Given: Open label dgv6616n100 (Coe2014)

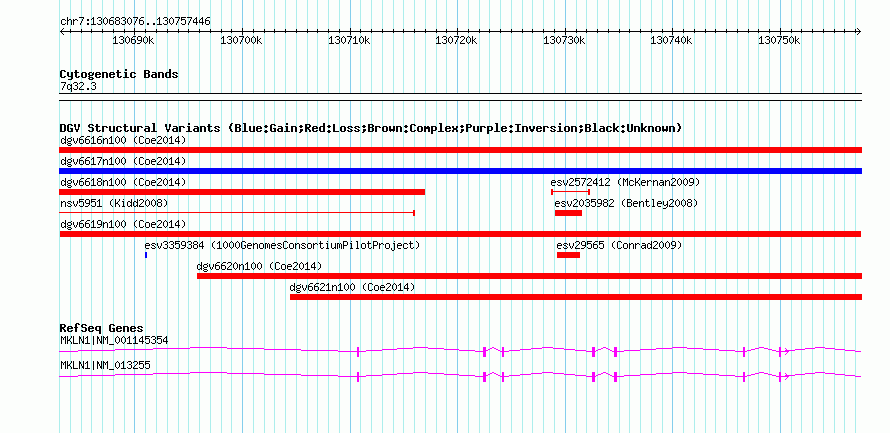Looking at the screenshot, I should [123, 140].
